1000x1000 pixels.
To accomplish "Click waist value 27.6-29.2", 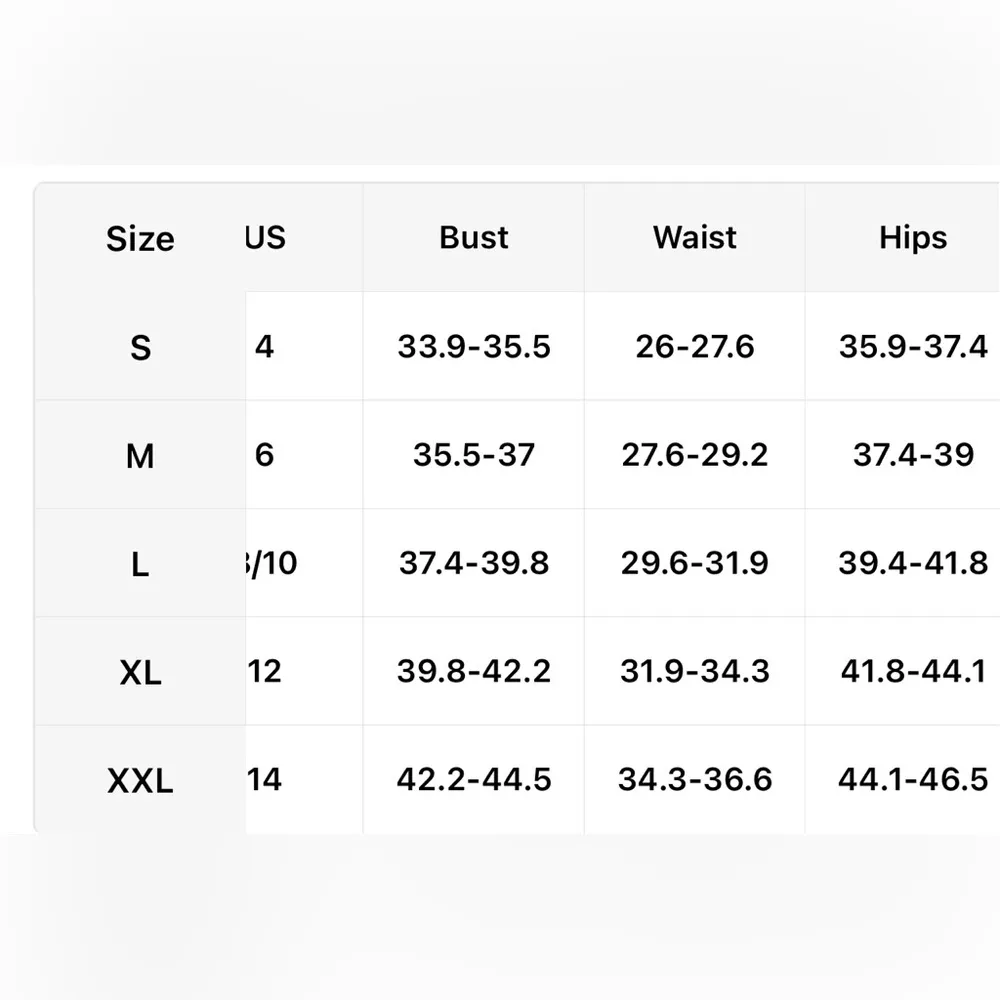I will [695, 455].
